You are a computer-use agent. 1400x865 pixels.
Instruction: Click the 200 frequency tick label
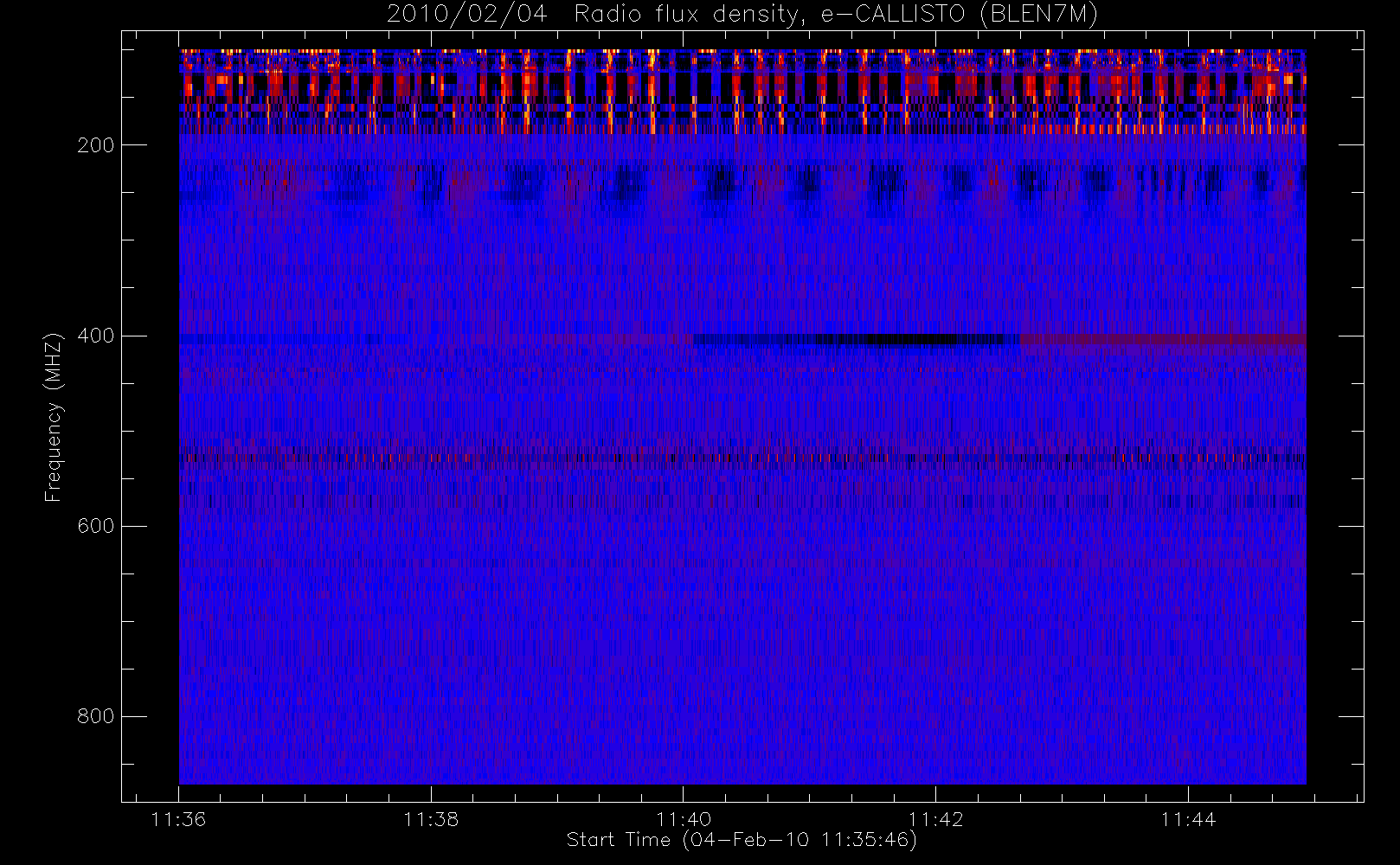tap(95, 145)
